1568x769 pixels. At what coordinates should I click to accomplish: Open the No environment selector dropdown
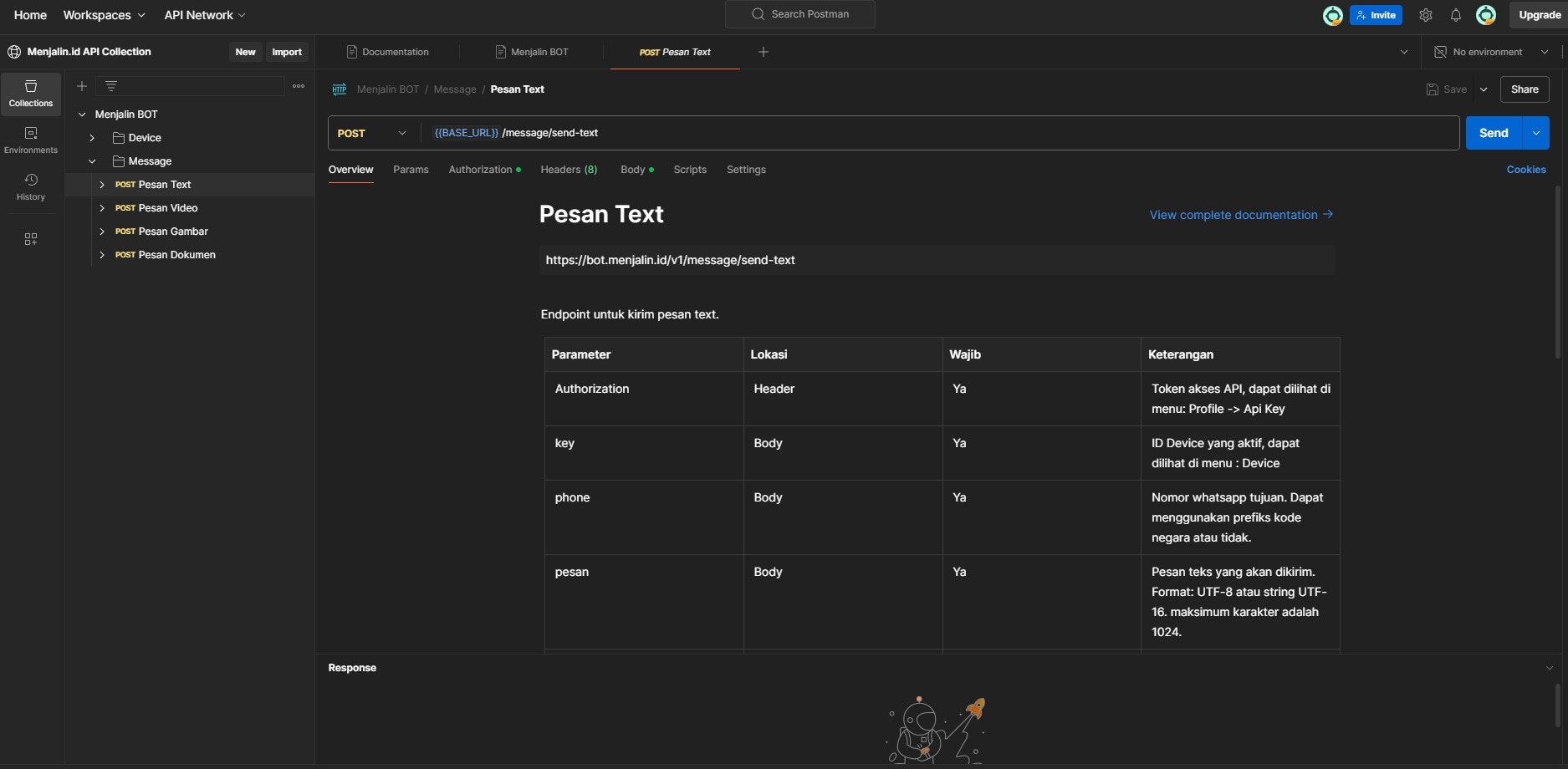click(1491, 52)
